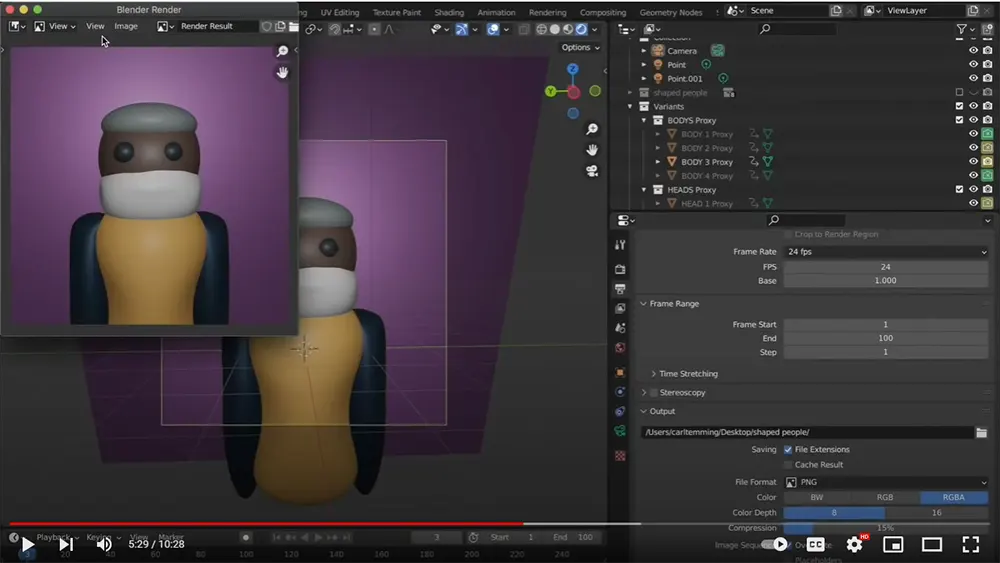
Task: Click the Scene name field
Action: pyautogui.click(x=787, y=11)
